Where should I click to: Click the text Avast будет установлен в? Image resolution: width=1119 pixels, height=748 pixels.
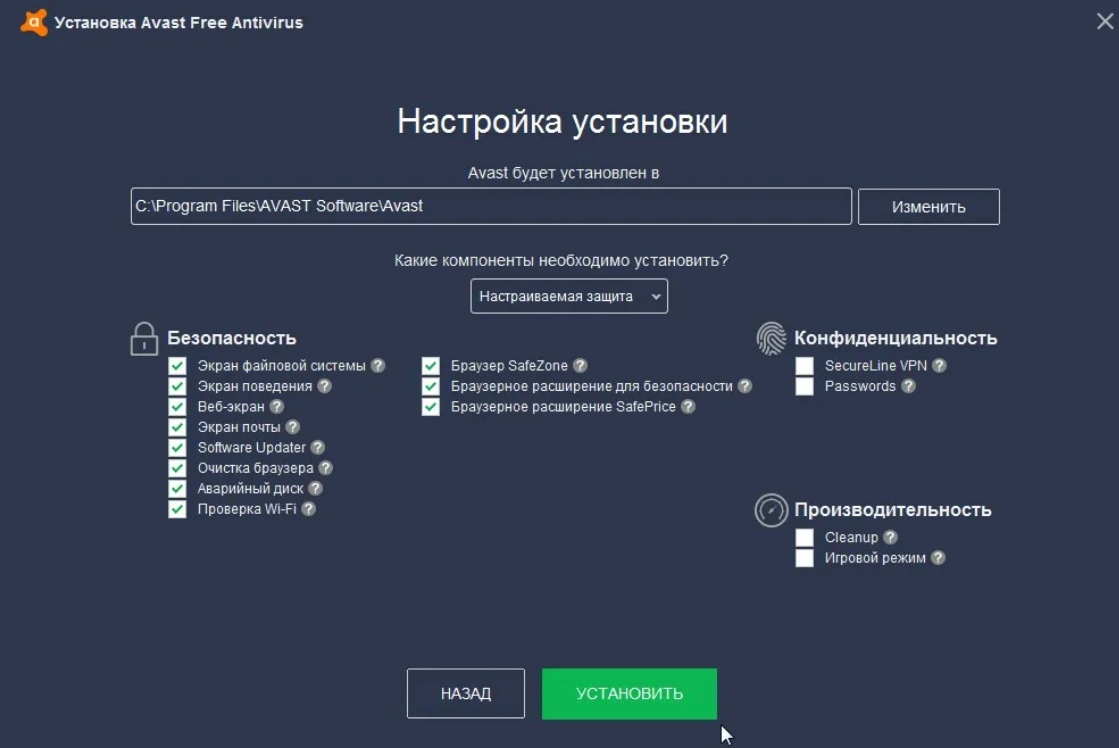pos(563,173)
